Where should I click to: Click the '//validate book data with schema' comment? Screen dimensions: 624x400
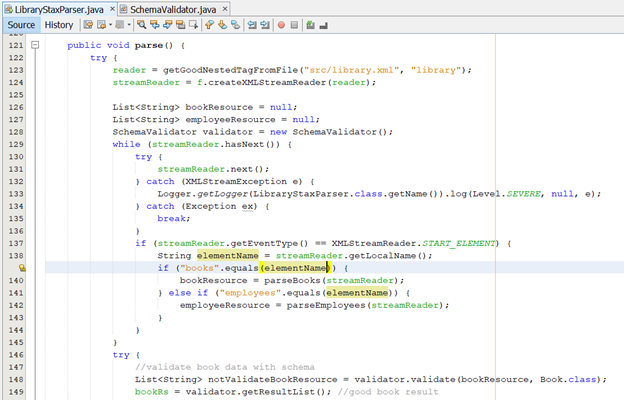tap(224, 367)
